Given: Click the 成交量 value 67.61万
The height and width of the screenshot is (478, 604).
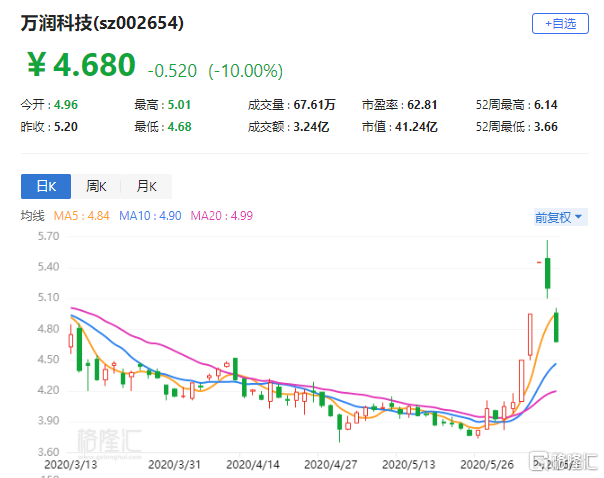Looking at the screenshot, I should [313, 105].
